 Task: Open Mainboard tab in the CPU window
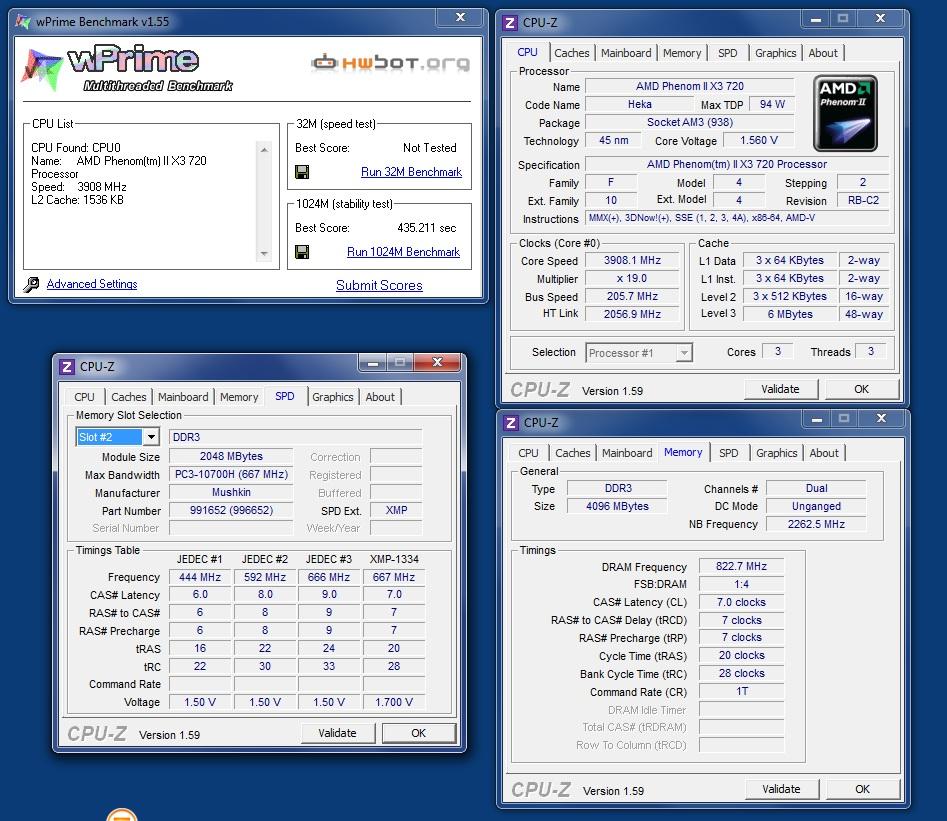tap(626, 53)
